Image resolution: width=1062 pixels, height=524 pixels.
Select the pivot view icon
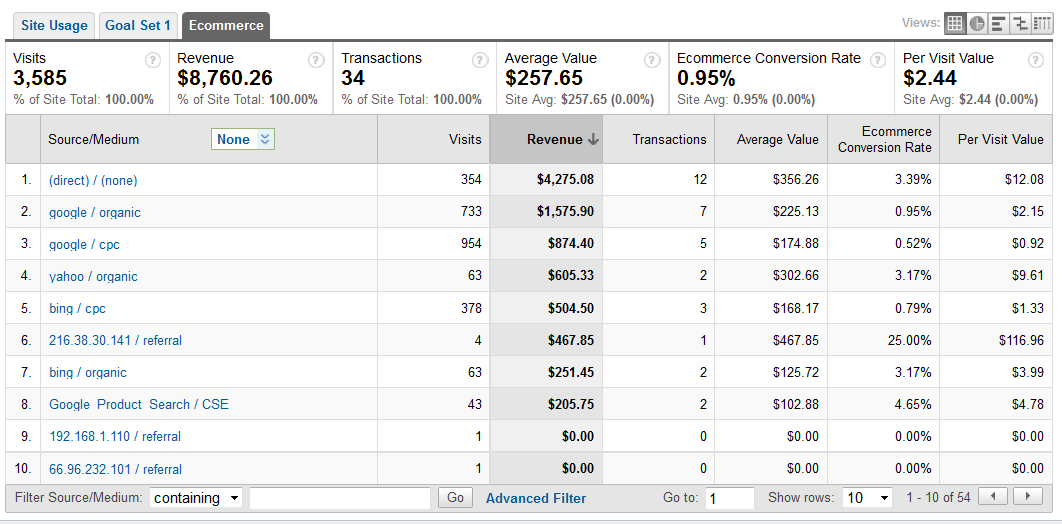point(1042,23)
